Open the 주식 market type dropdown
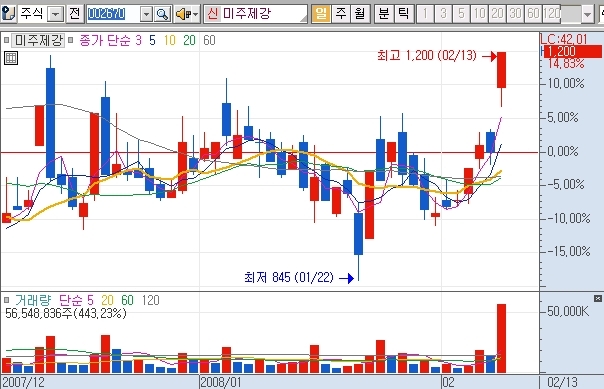Screen dimensions: 604x389 coord(56,14)
